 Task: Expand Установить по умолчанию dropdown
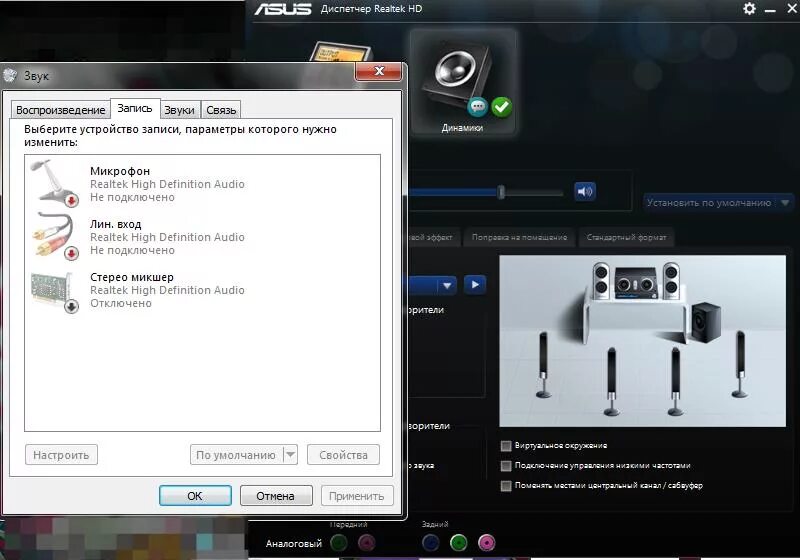785,202
